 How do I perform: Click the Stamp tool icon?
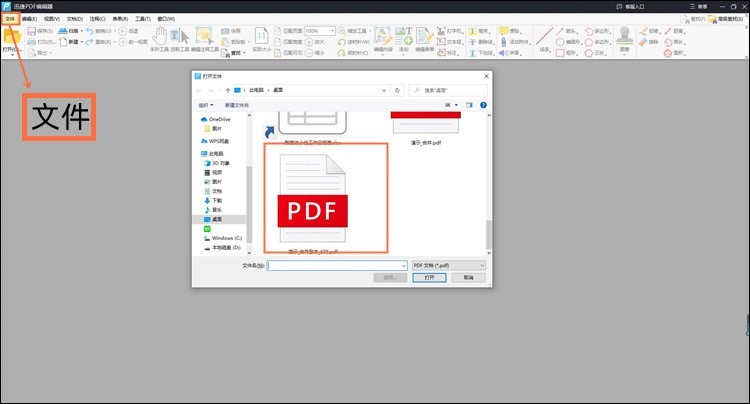[624, 36]
